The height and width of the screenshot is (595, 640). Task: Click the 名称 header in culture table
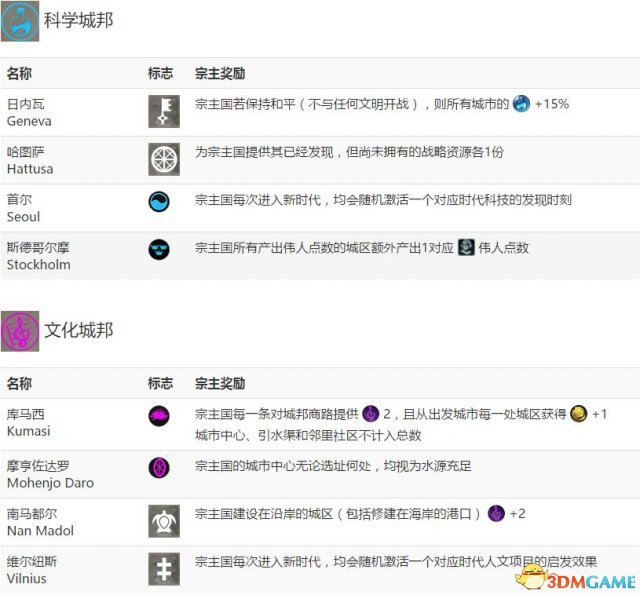(x=19, y=384)
